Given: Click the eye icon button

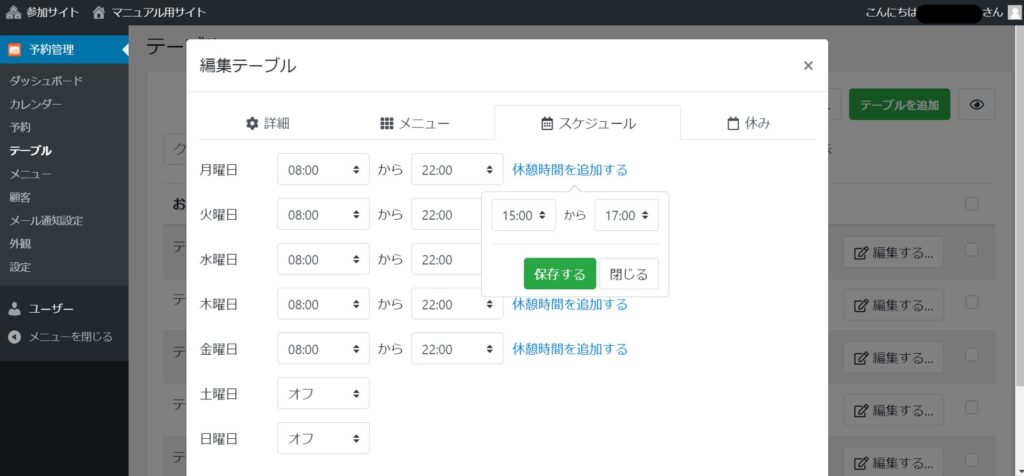Looking at the screenshot, I should click(x=976, y=105).
